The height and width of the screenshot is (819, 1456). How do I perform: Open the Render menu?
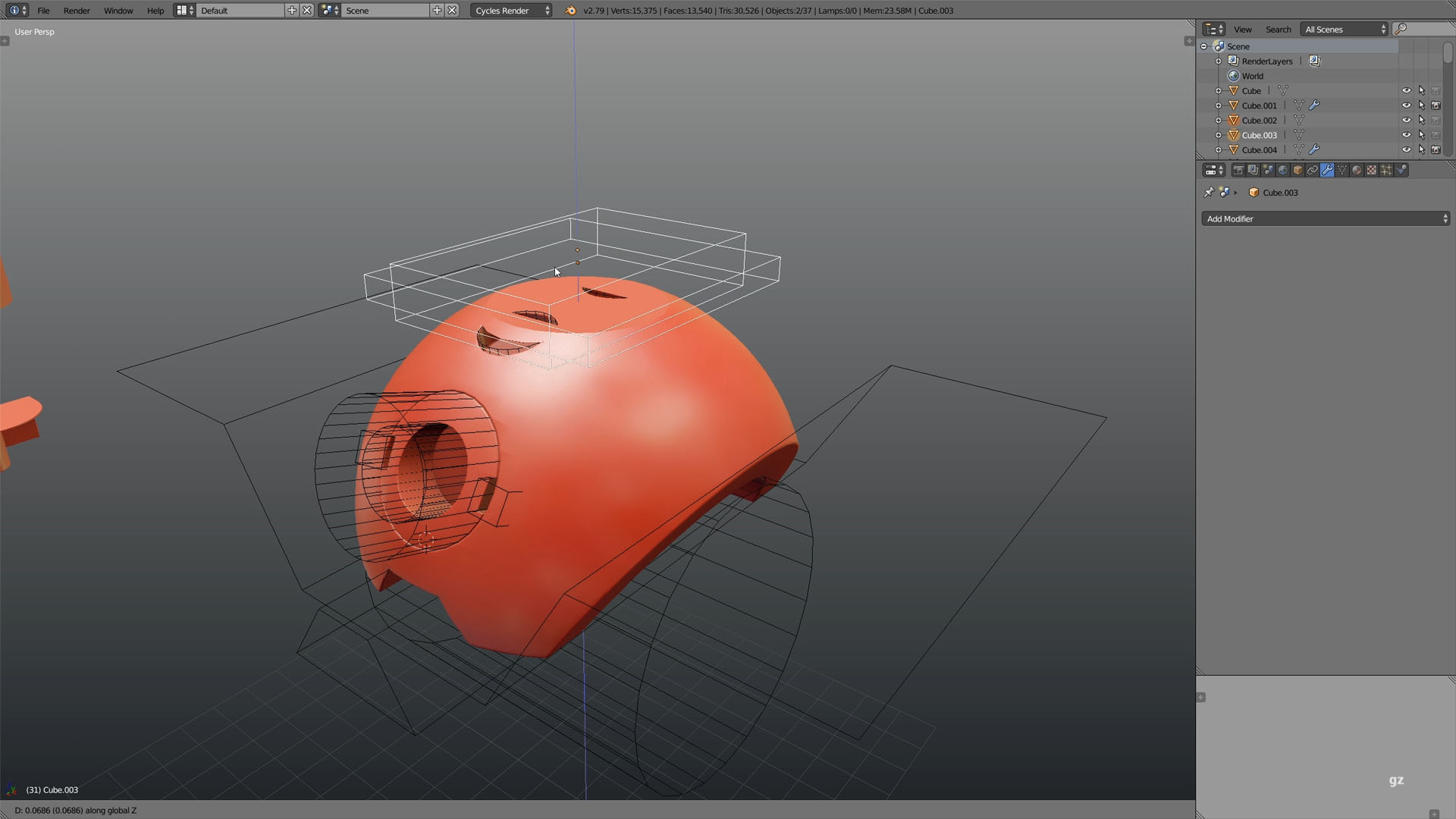pos(77,11)
